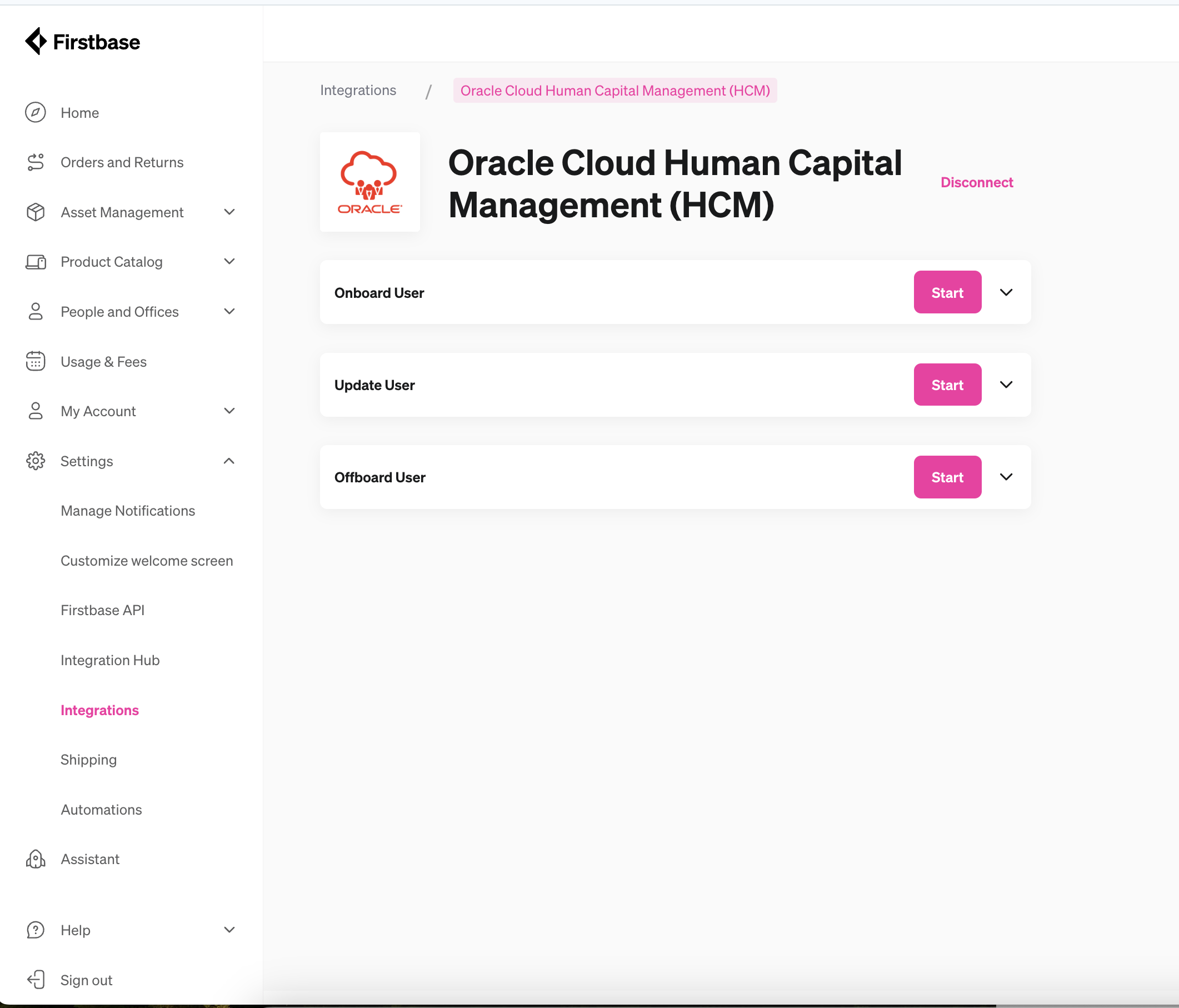Open Automations settings

click(101, 810)
